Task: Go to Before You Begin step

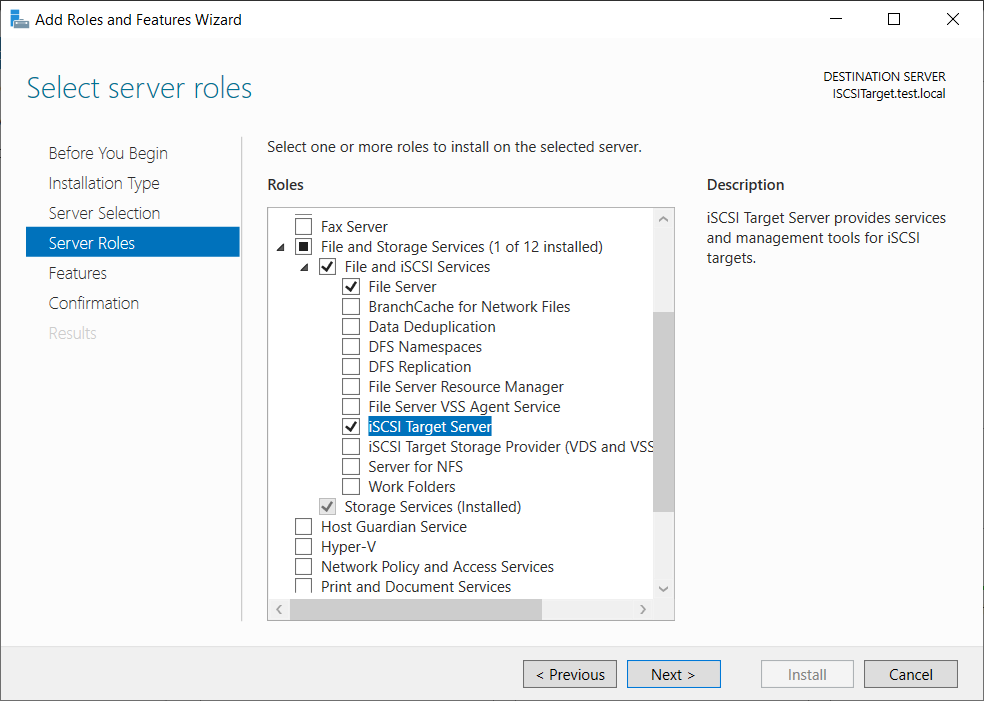Action: pyautogui.click(x=108, y=153)
